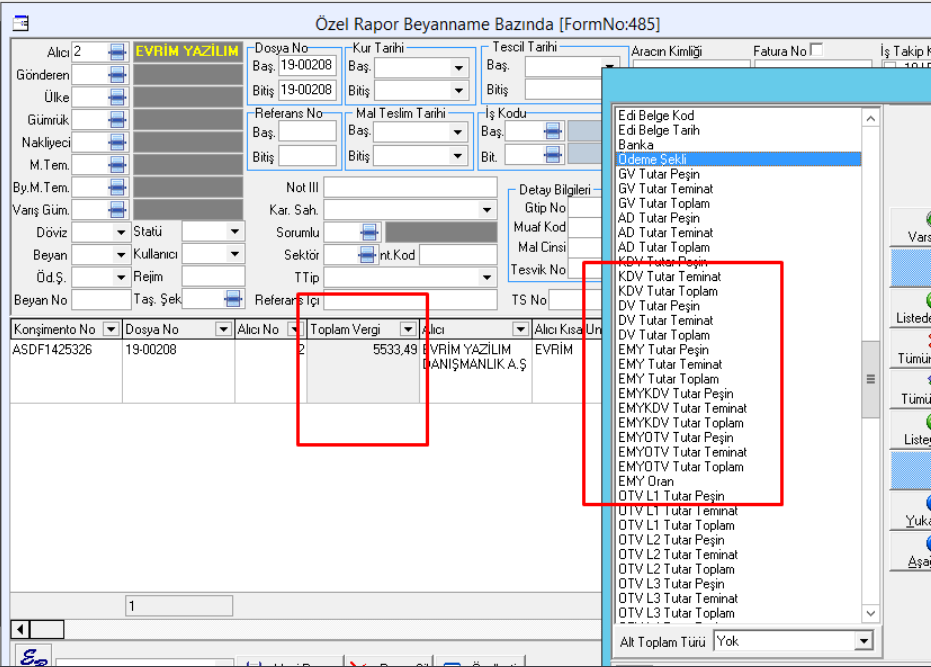Select ASDF1425326 cell in grid
The width and height of the screenshot is (931, 667).
pyautogui.click(x=66, y=372)
